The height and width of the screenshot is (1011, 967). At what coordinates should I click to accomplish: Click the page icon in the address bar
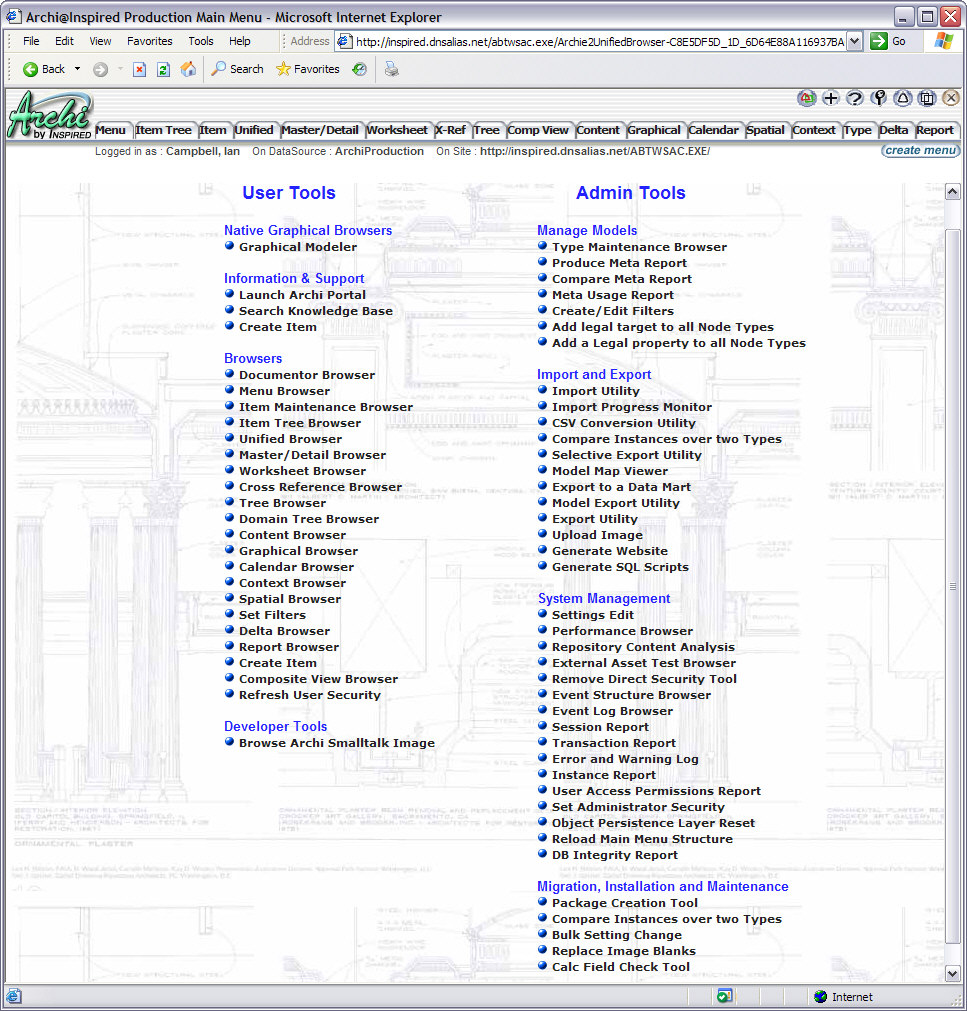coord(345,41)
